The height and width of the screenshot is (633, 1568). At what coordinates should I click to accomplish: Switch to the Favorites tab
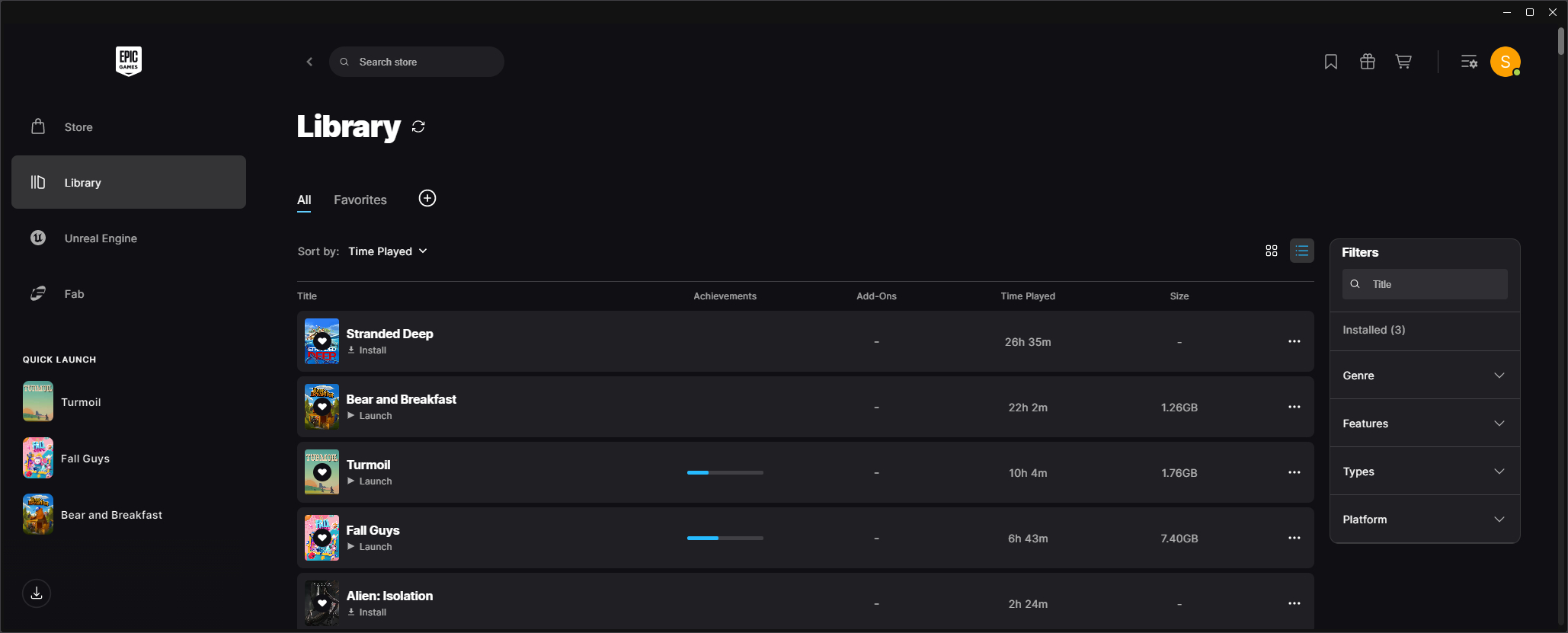360,200
